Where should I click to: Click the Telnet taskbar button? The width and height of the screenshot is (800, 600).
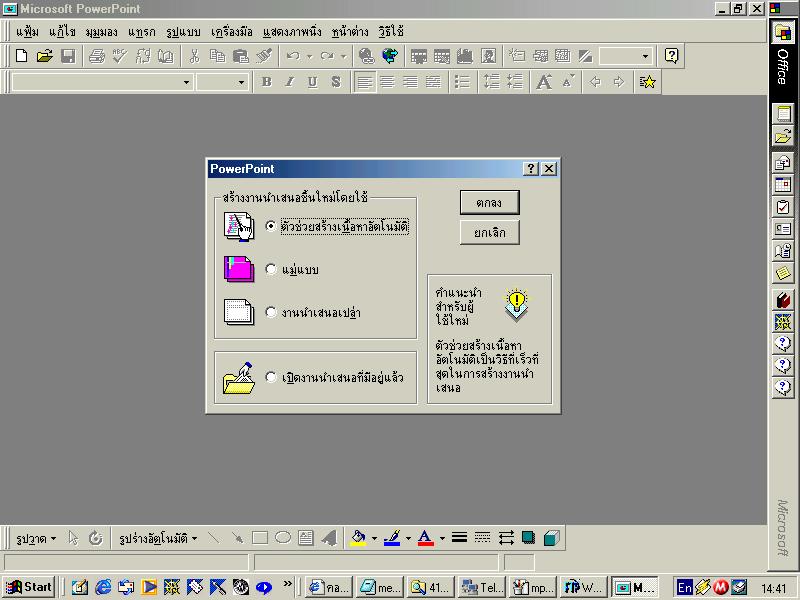click(x=481, y=588)
